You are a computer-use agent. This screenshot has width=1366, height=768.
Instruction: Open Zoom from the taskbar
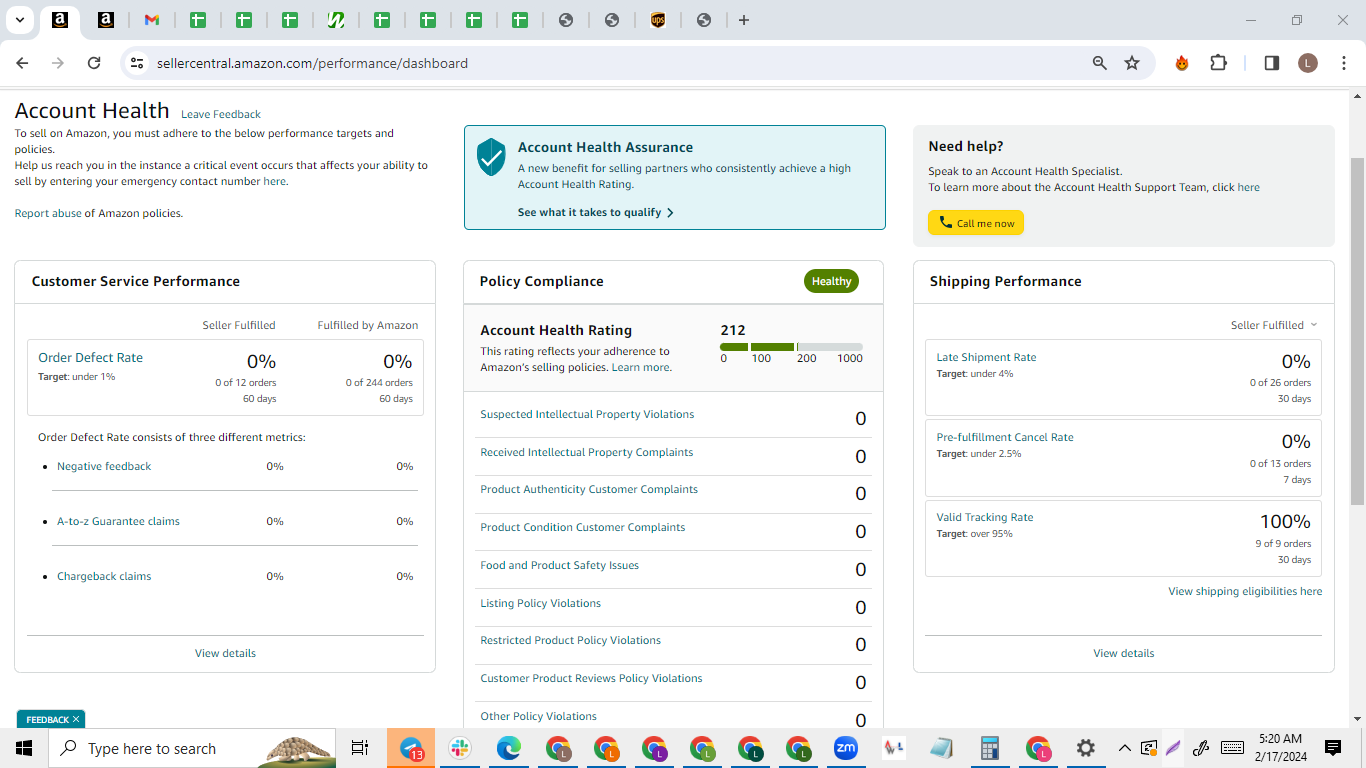point(846,748)
